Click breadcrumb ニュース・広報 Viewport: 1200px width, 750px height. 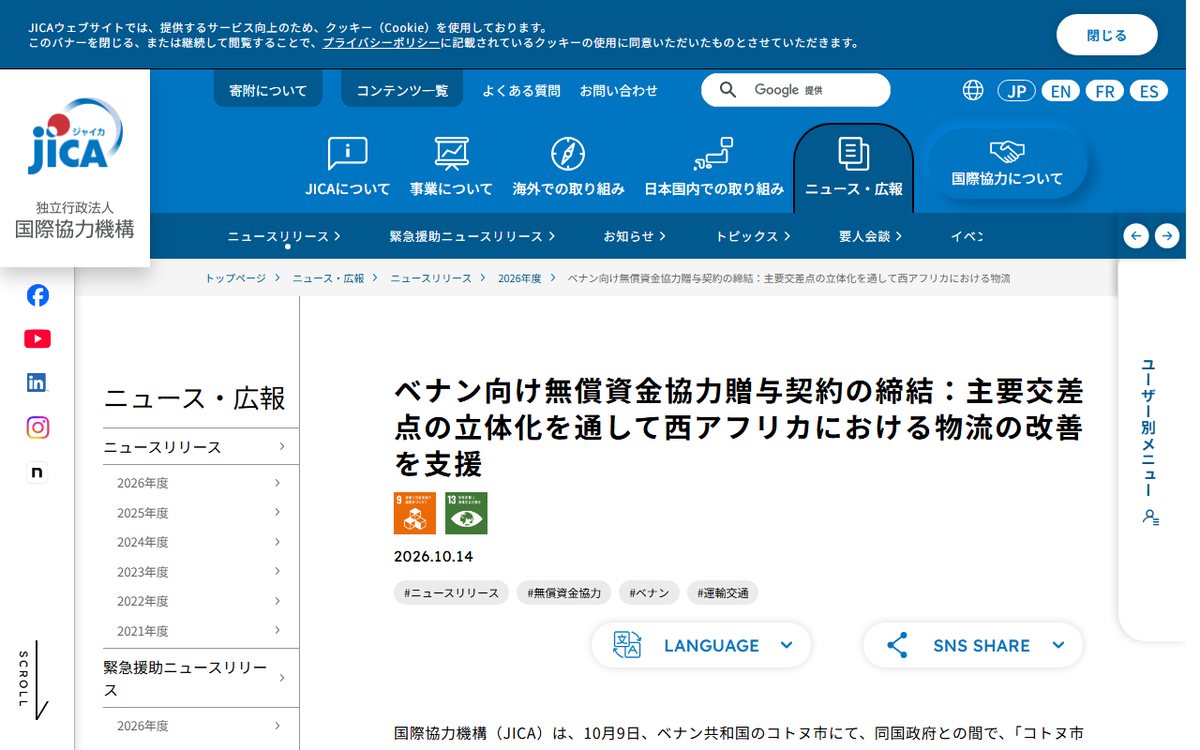click(x=328, y=278)
